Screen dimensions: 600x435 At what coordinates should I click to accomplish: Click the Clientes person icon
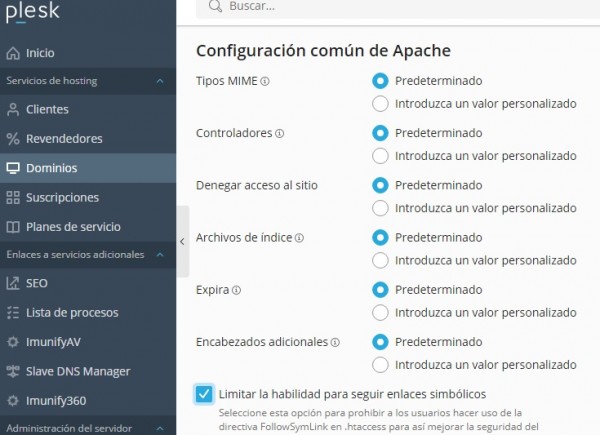click(13, 109)
